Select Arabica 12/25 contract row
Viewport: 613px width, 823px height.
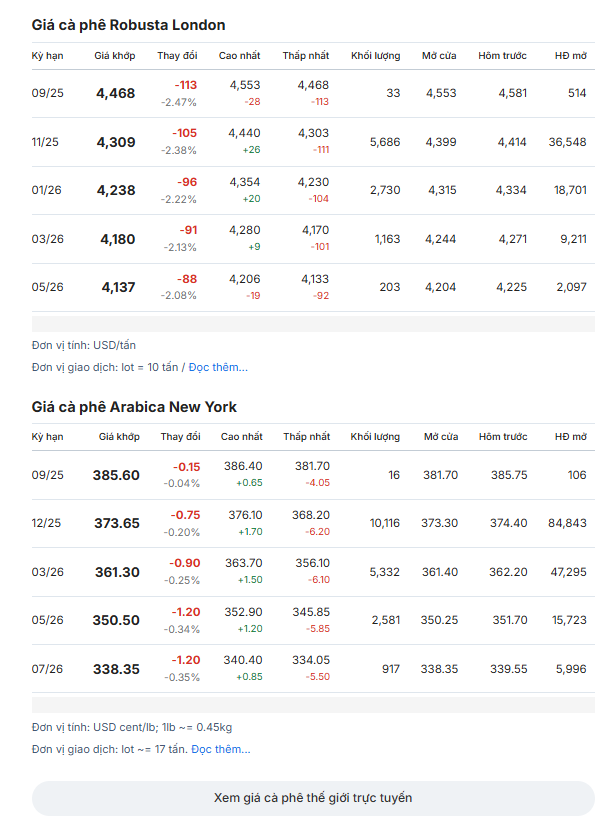313,523
